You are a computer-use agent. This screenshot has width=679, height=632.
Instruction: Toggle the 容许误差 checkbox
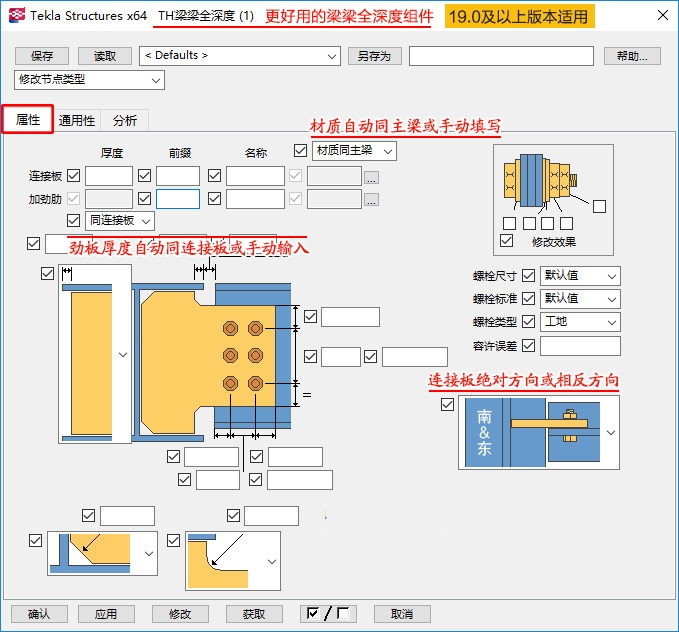528,345
